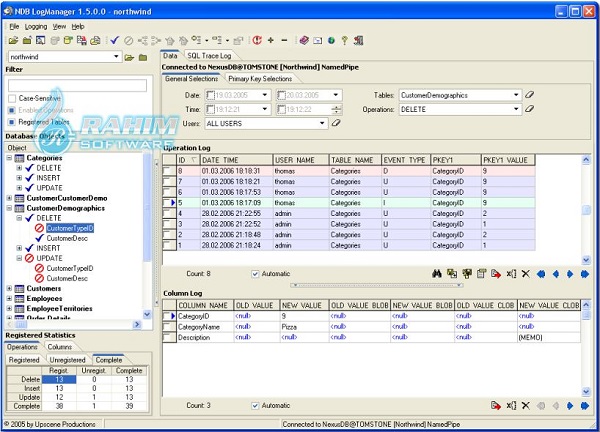Click the binoculars find icon in Operation Log
The height and width of the screenshot is (432, 600).
(437, 273)
